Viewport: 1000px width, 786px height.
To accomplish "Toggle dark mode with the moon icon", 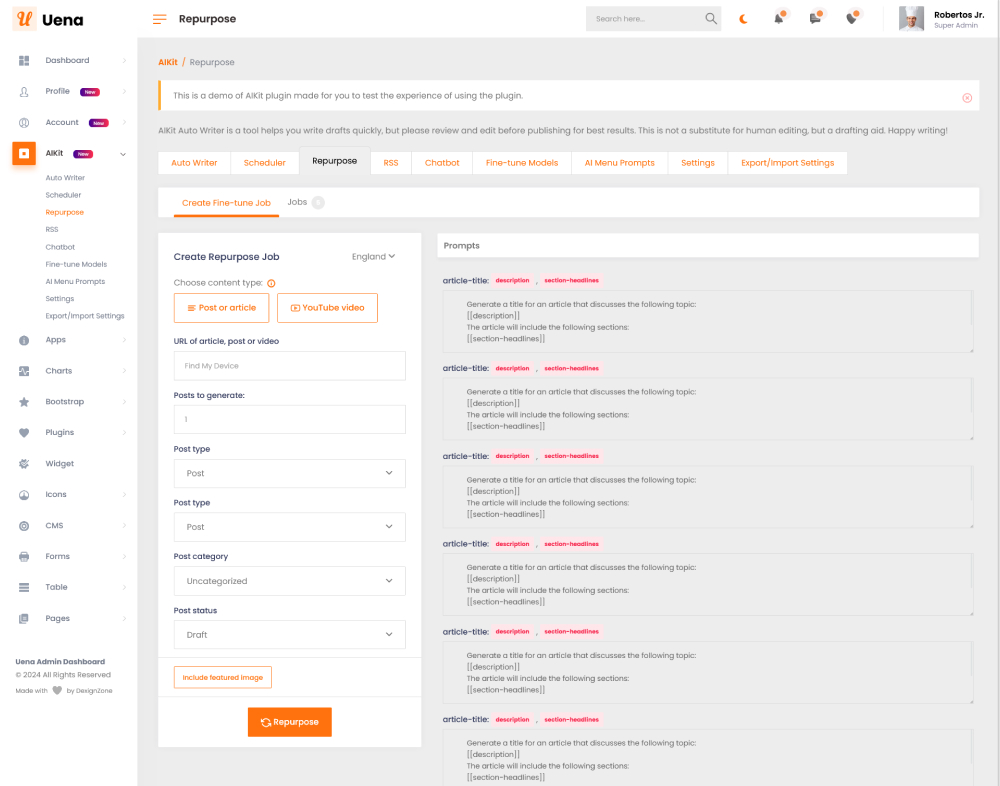I will 743,19.
